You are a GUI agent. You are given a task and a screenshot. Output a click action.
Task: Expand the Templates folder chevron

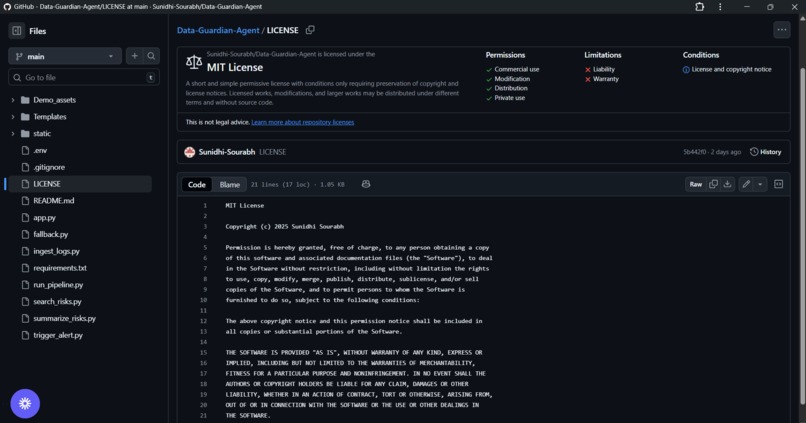[13, 117]
